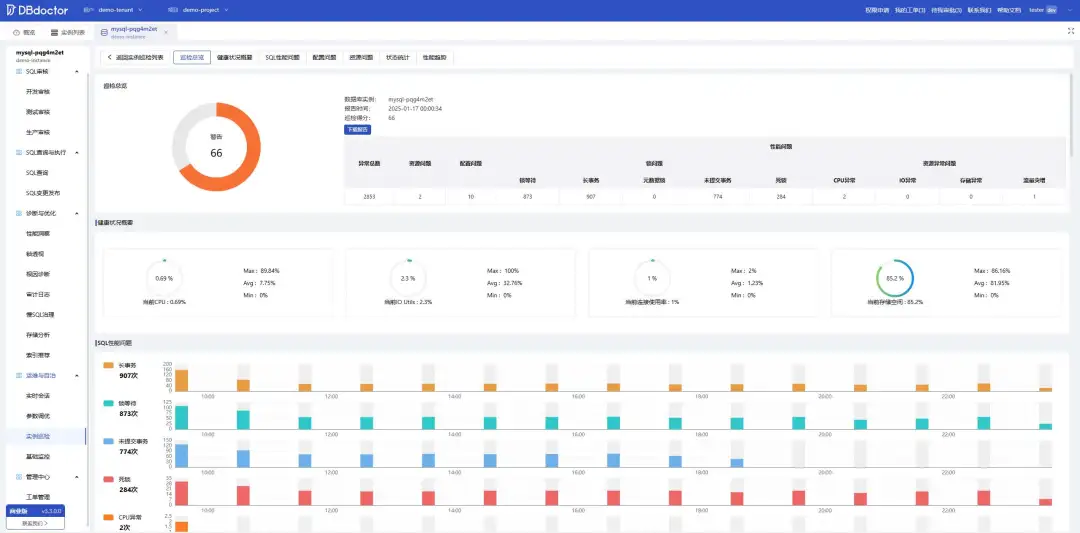1080x533 pixels.
Task: Open 慢SQL治理 in the sidebar
Action: tap(40, 314)
